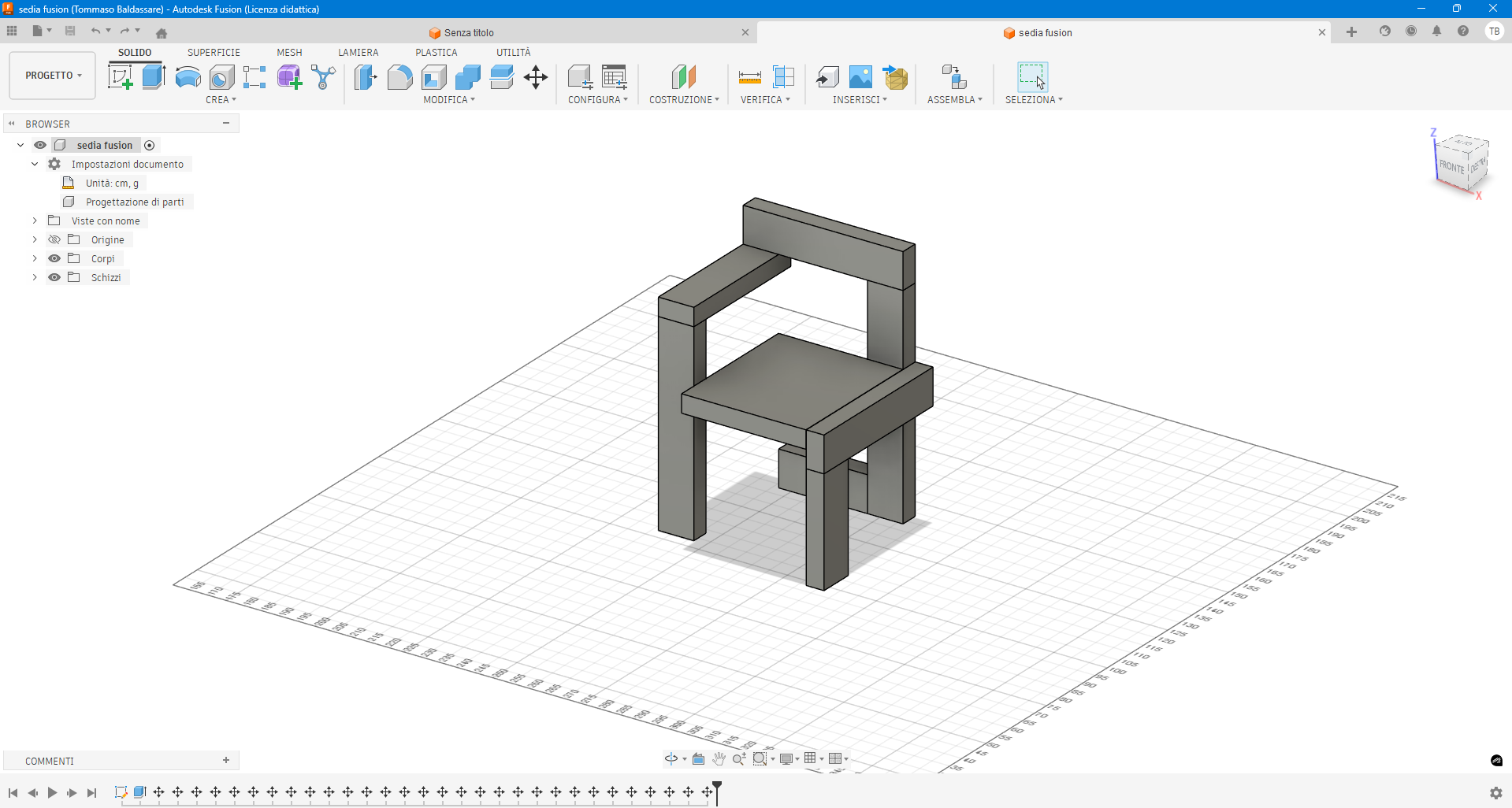This screenshot has height=808, width=1512.
Task: Toggle visibility of the Corpi folder
Action: point(54,258)
